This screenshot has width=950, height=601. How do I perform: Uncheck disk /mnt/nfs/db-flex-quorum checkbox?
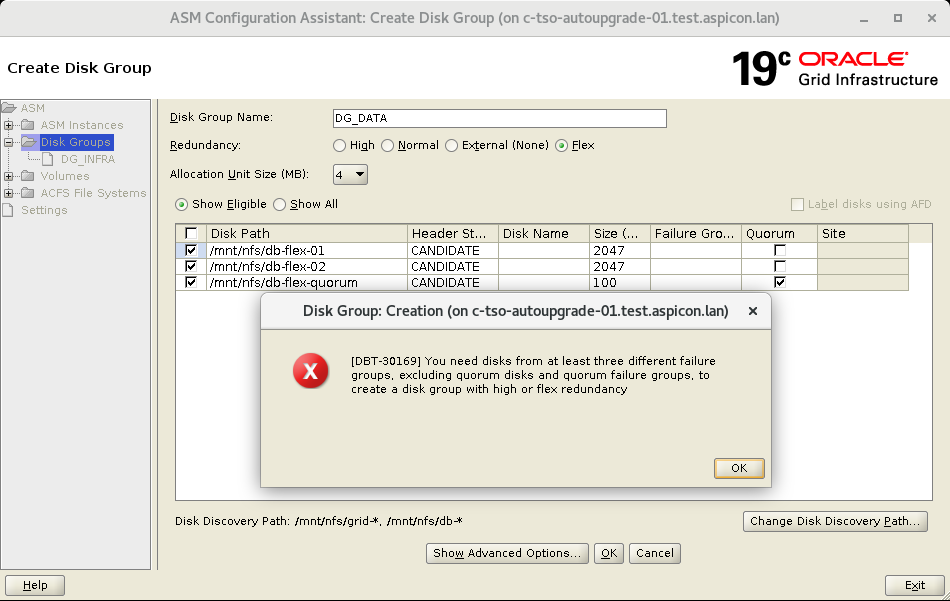click(191, 282)
